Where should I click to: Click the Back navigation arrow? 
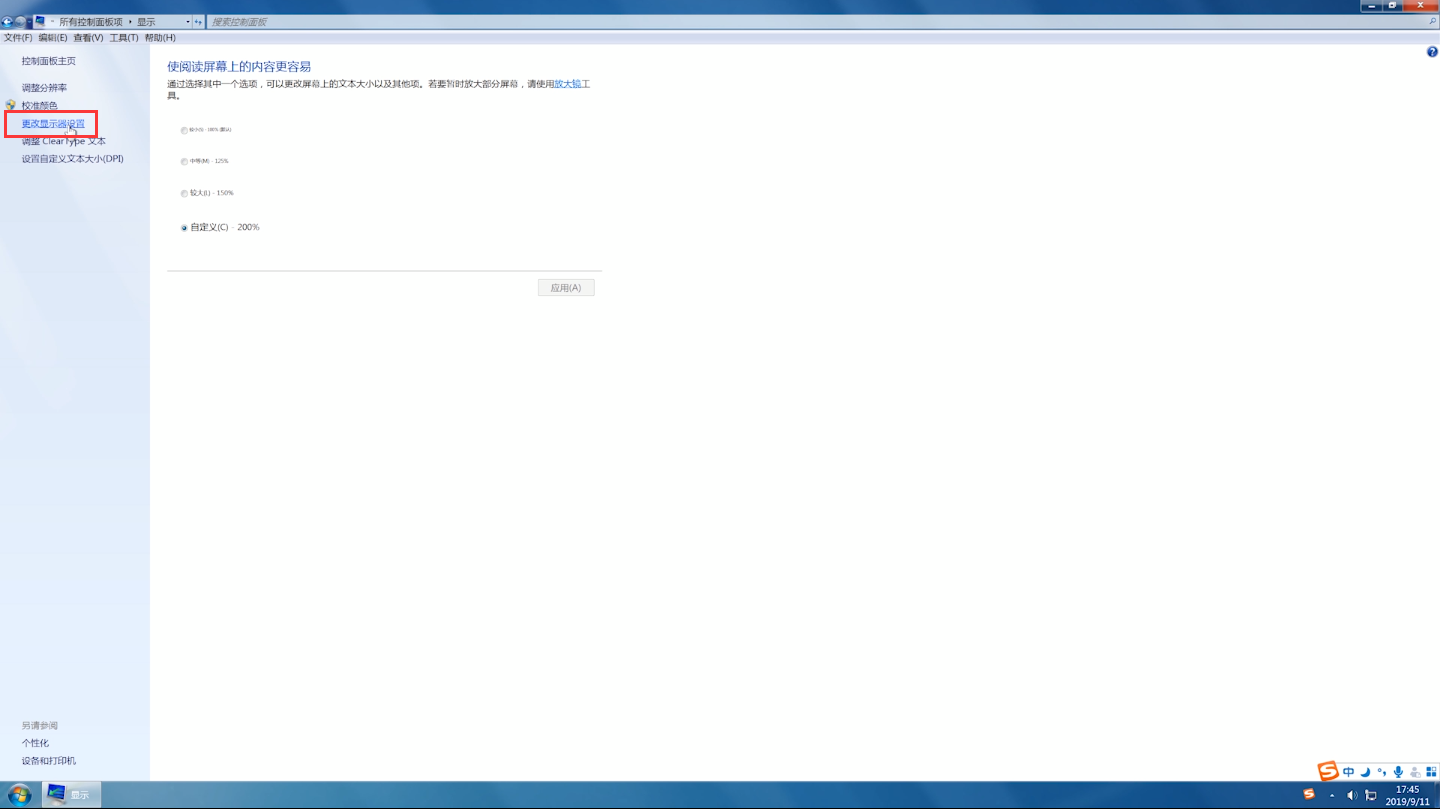7,21
